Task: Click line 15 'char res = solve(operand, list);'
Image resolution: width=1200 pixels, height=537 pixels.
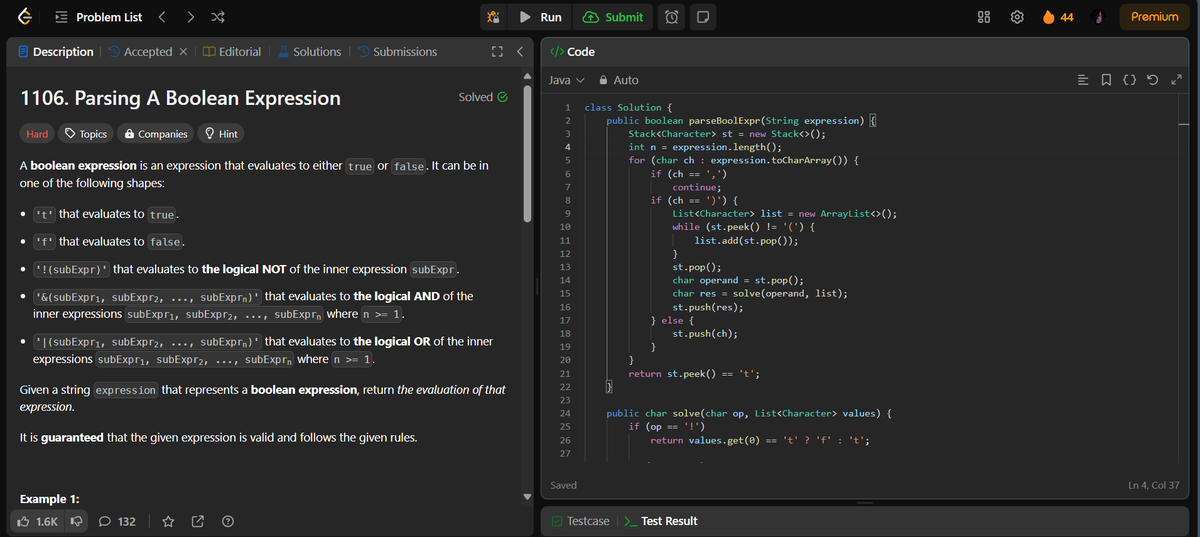Action: click(x=760, y=294)
